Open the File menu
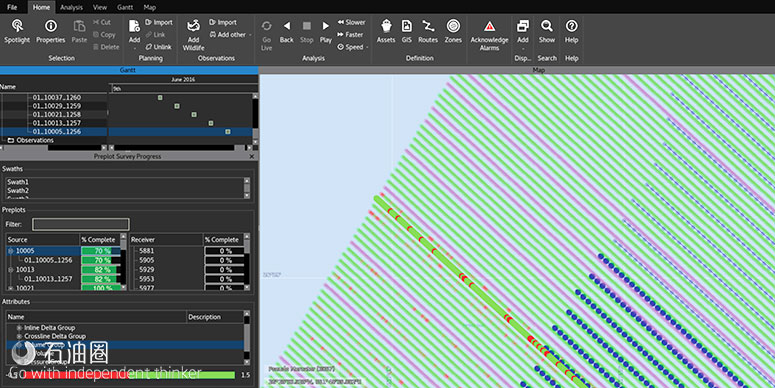 (12, 7)
